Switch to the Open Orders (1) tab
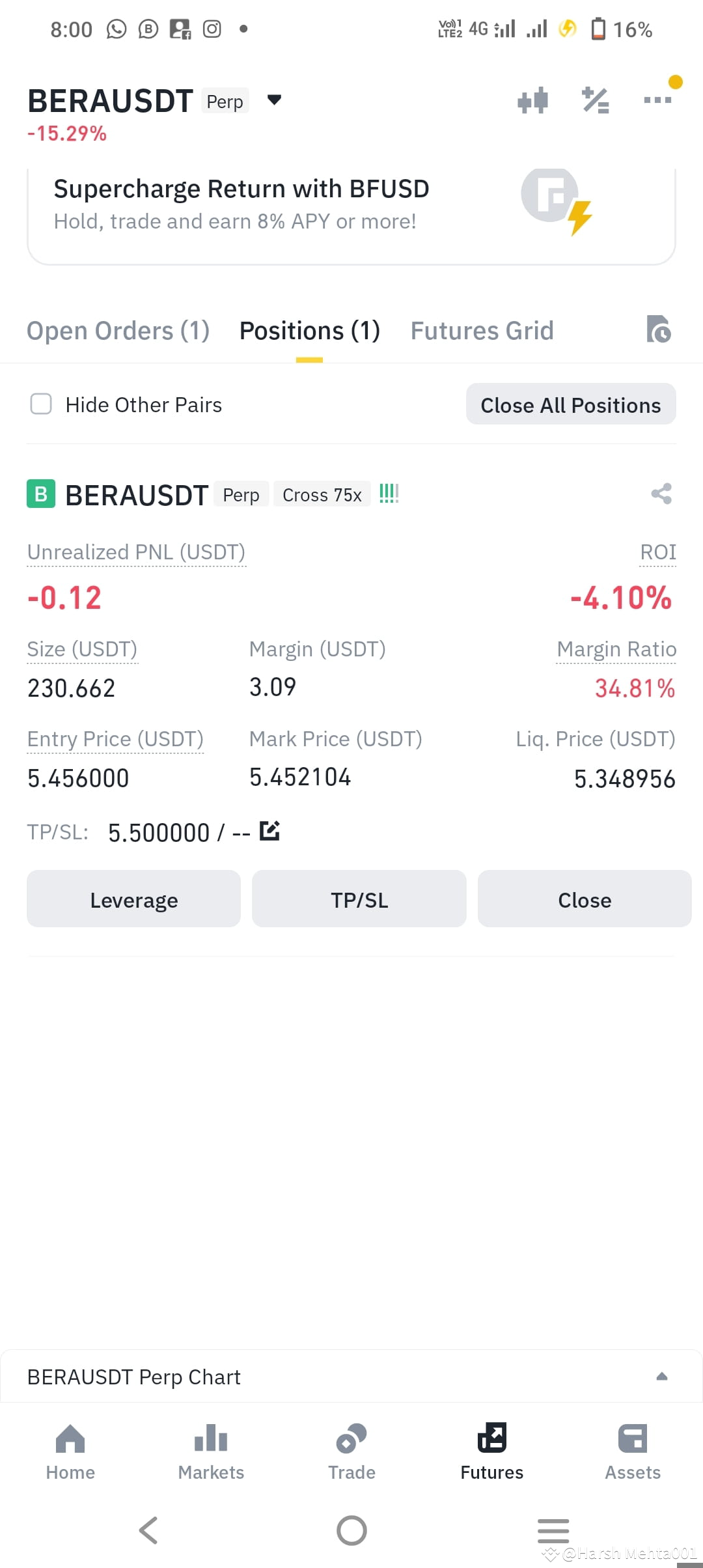Viewport: 703px width, 1568px height. 118,331
